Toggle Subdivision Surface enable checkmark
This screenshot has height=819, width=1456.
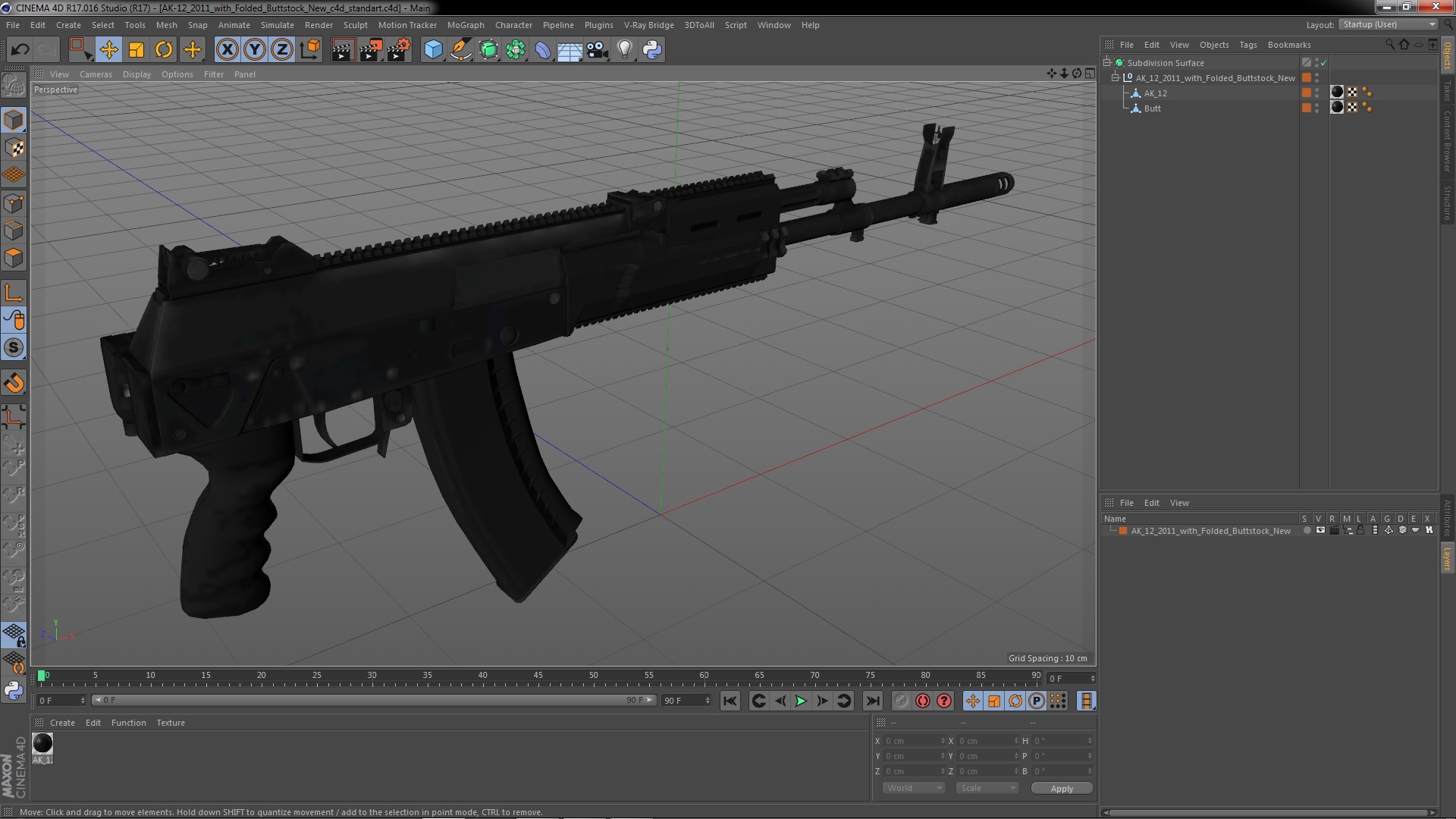1324,63
